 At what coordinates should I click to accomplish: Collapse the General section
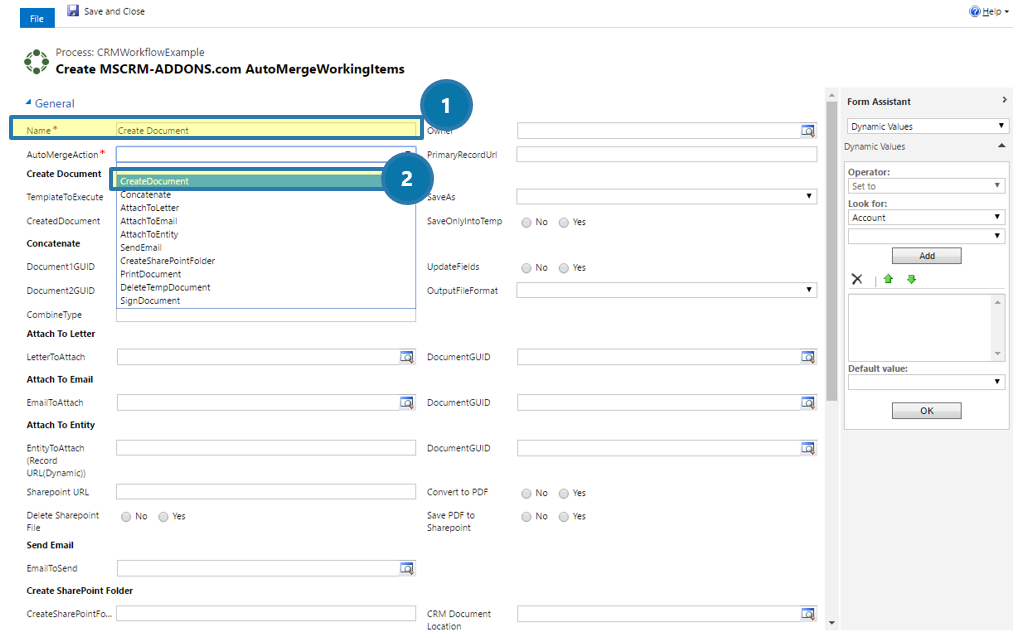tap(28, 102)
